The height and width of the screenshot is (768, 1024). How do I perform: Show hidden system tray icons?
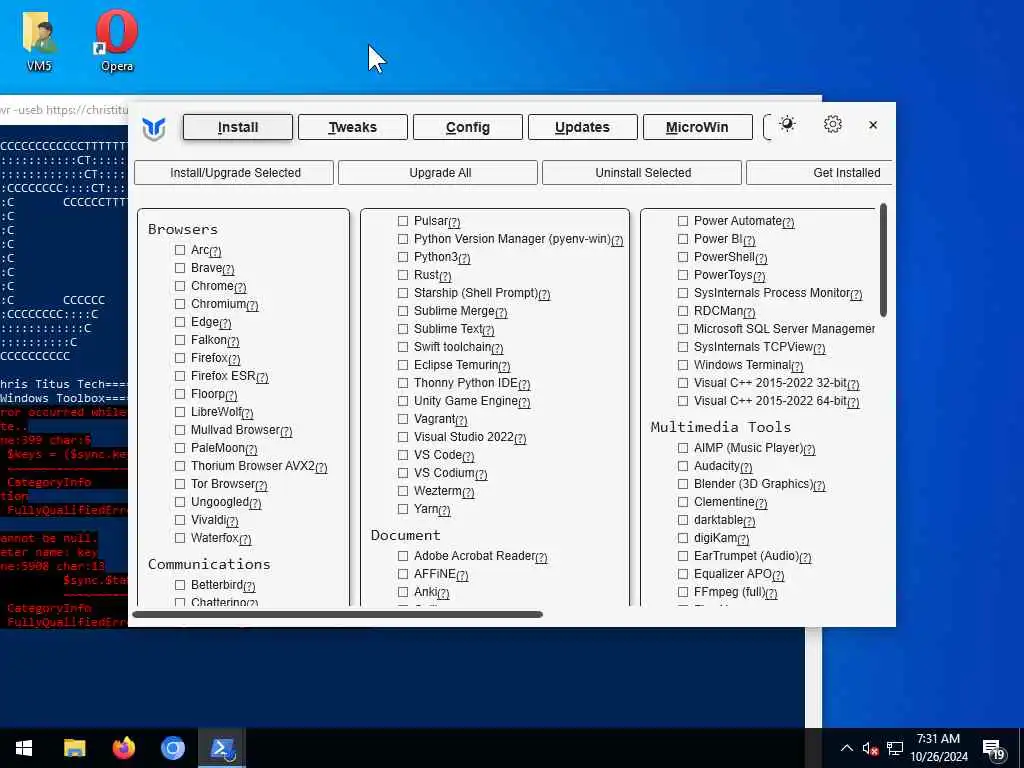[846, 748]
